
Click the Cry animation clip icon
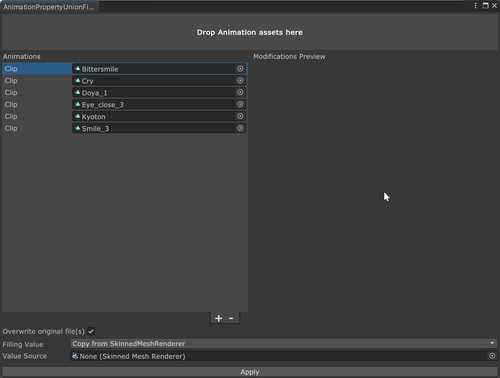[78, 81]
